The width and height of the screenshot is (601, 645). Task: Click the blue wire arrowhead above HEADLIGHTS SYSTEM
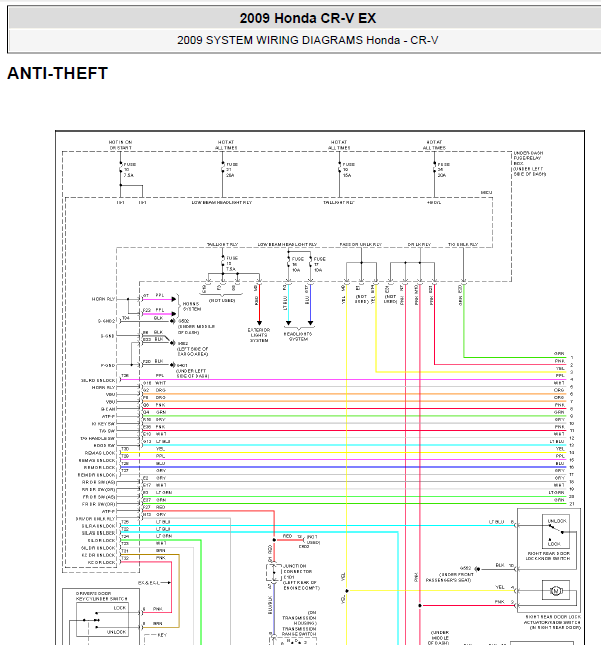[311, 323]
